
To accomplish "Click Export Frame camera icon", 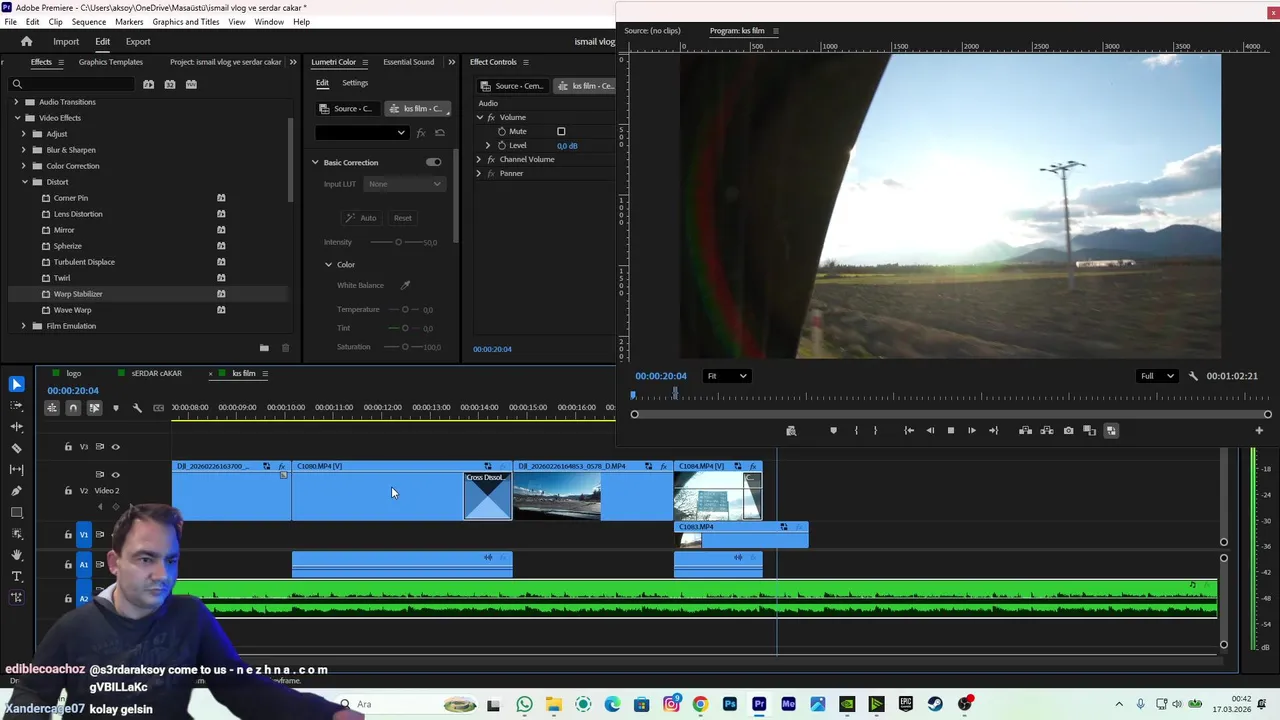I will [1068, 430].
